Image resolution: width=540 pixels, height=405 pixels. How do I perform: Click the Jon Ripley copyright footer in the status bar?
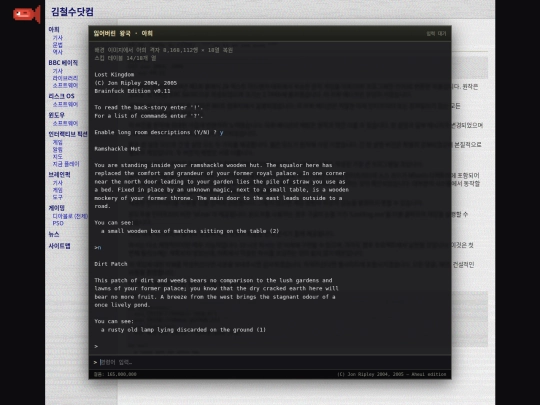(392, 374)
